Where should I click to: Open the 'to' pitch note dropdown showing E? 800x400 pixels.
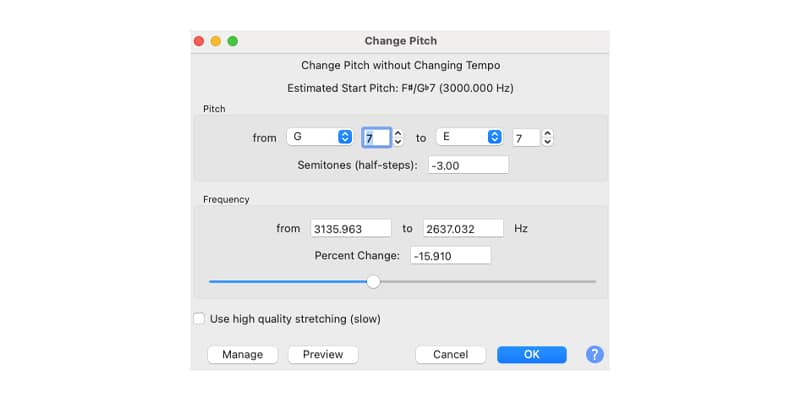[469, 137]
